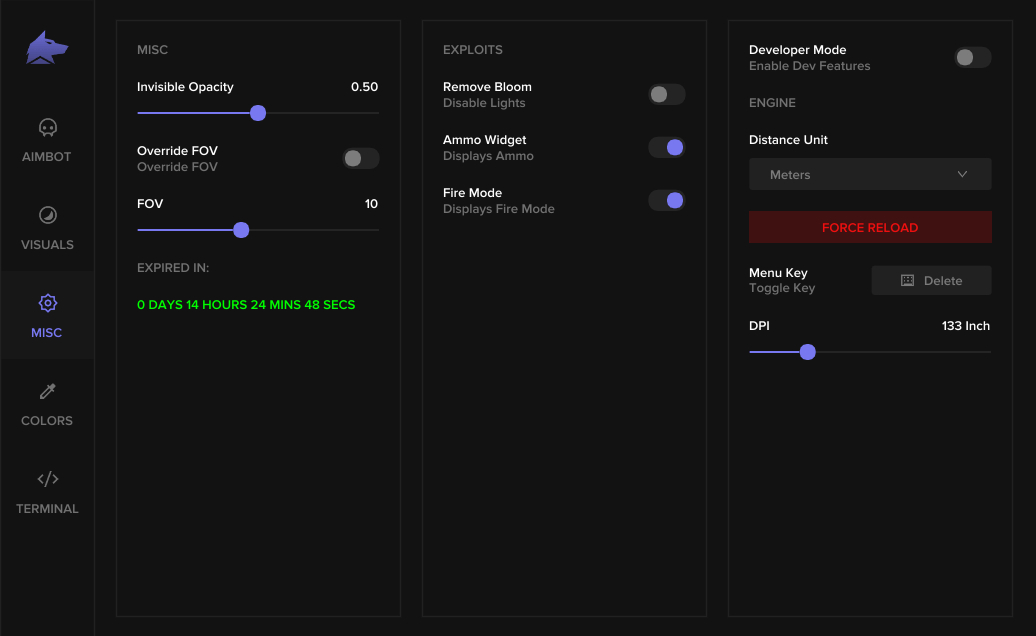This screenshot has width=1036, height=636.
Task: Enable the Remove Bloom exploit
Action: click(x=666, y=94)
